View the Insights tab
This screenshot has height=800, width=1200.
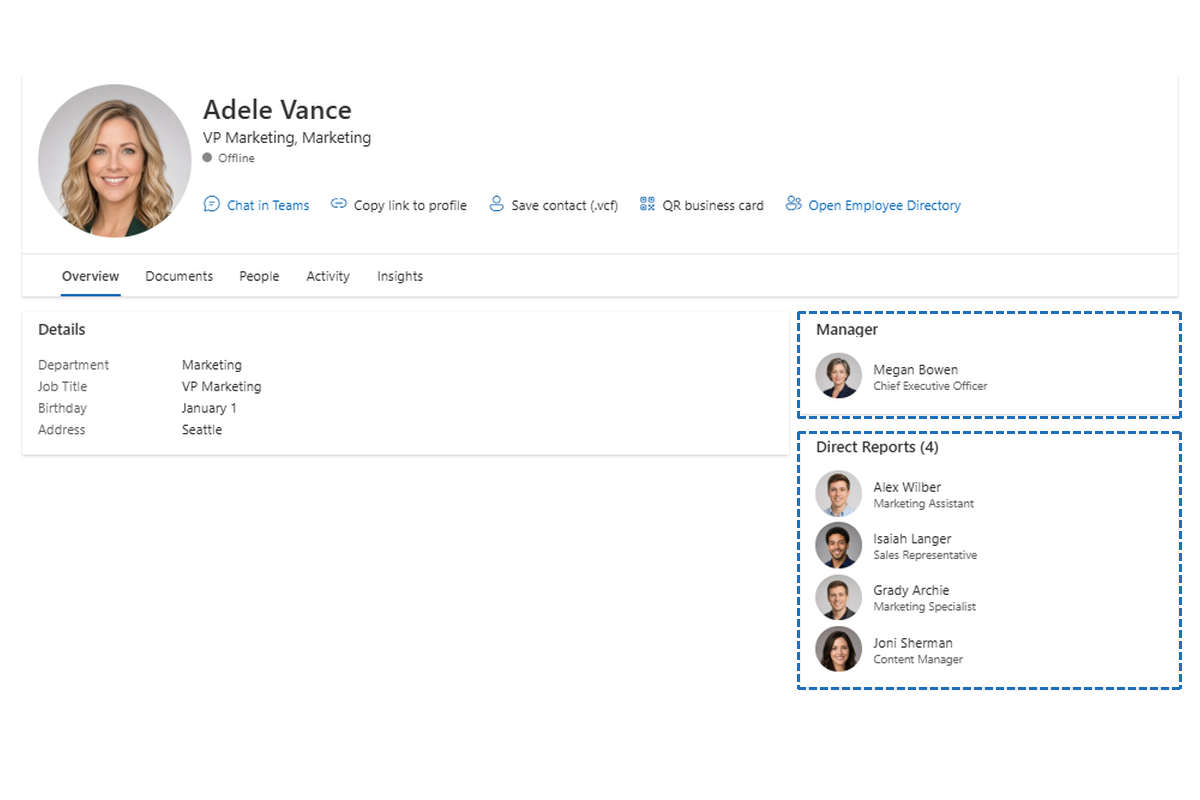click(400, 276)
